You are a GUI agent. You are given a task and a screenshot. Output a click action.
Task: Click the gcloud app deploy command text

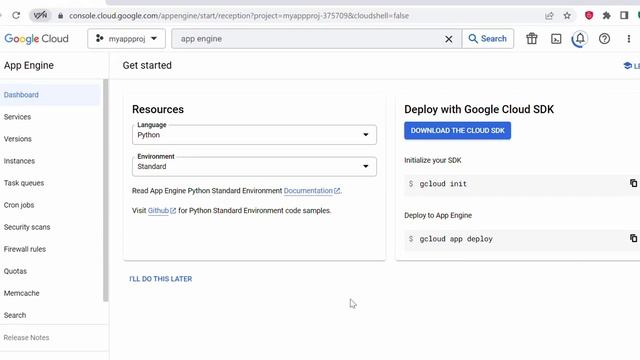pos(456,239)
